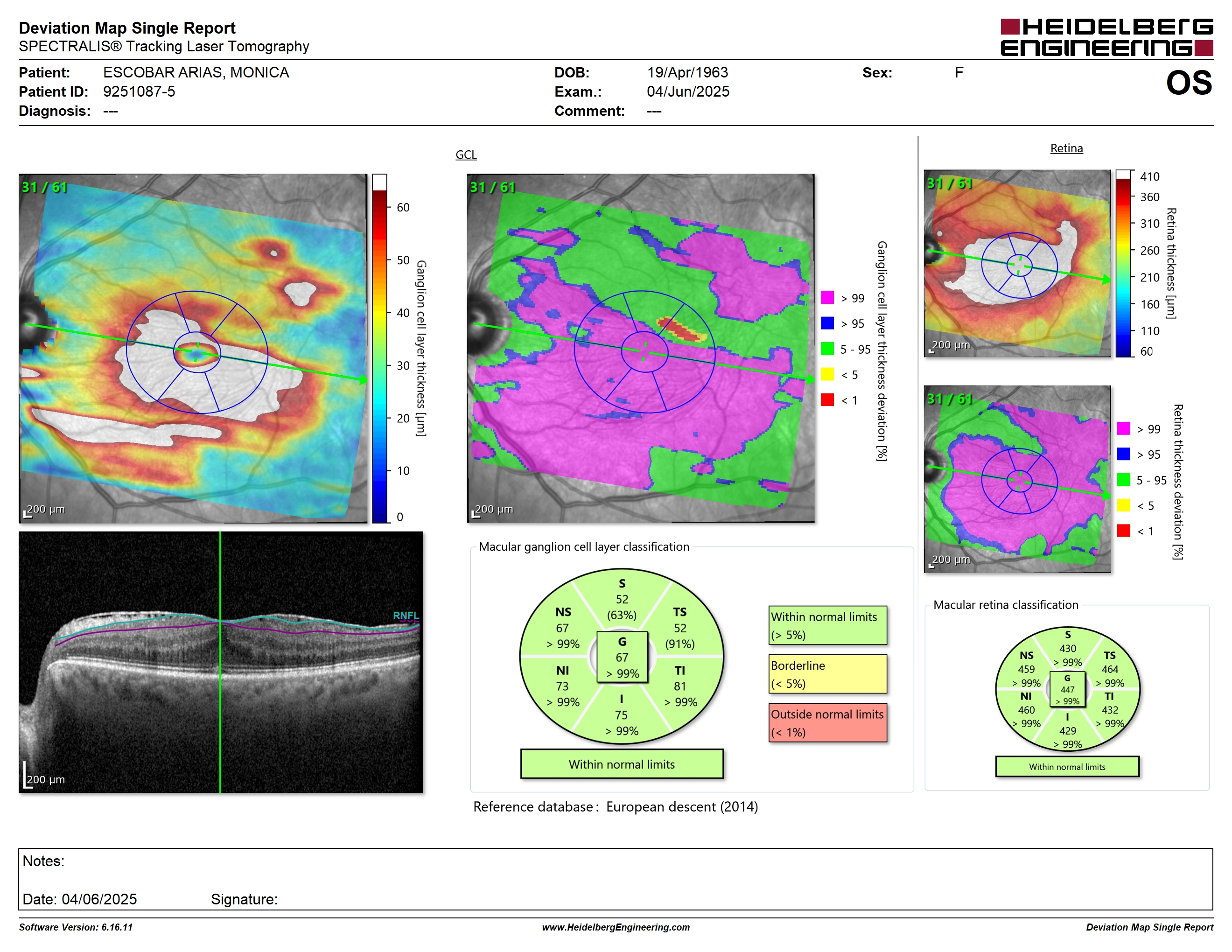The image size is (1232, 952).
Task: Click the red < 1 GCL legend swatch
Action: coord(827,400)
